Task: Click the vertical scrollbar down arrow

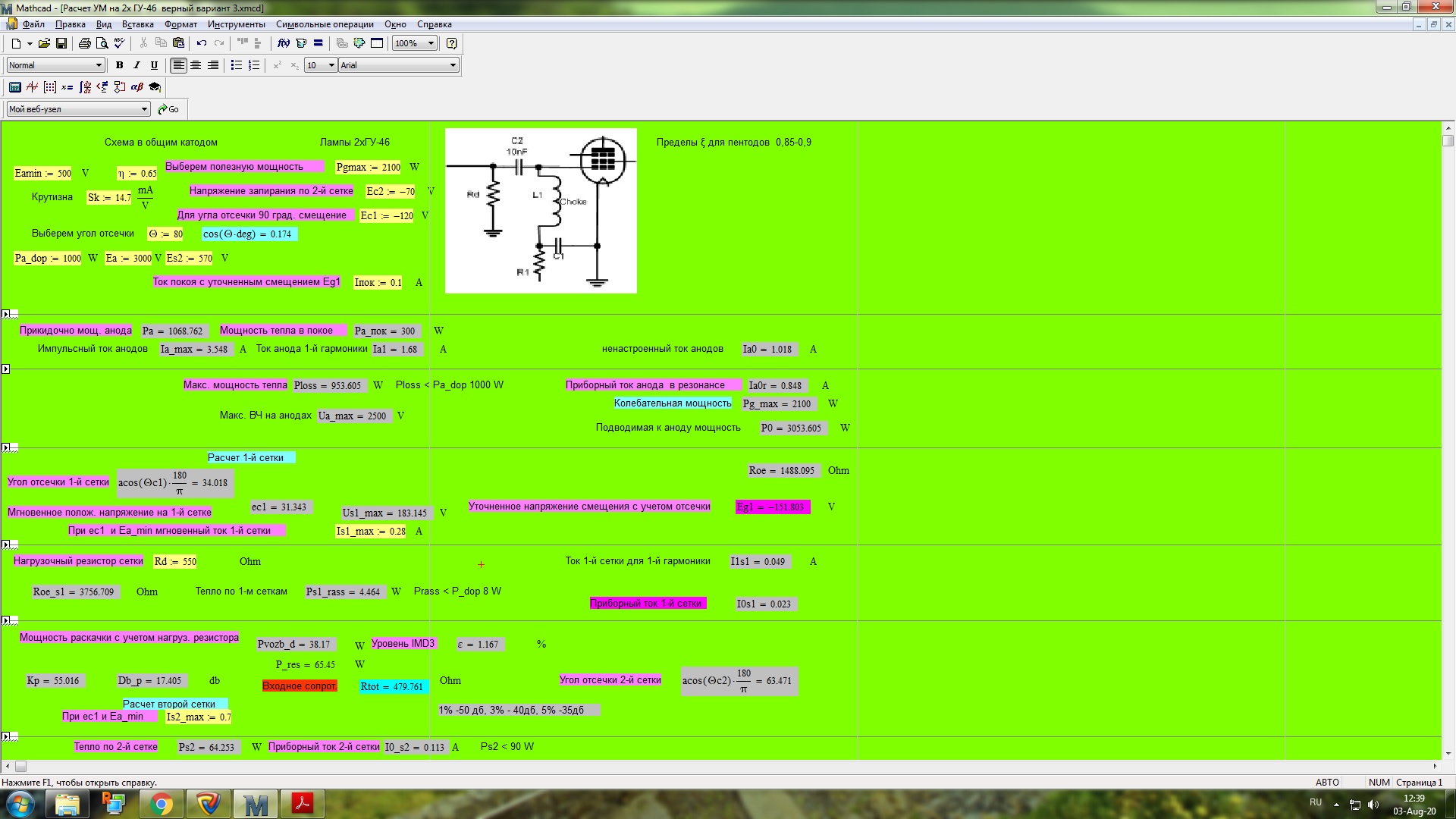Action: (x=1448, y=753)
